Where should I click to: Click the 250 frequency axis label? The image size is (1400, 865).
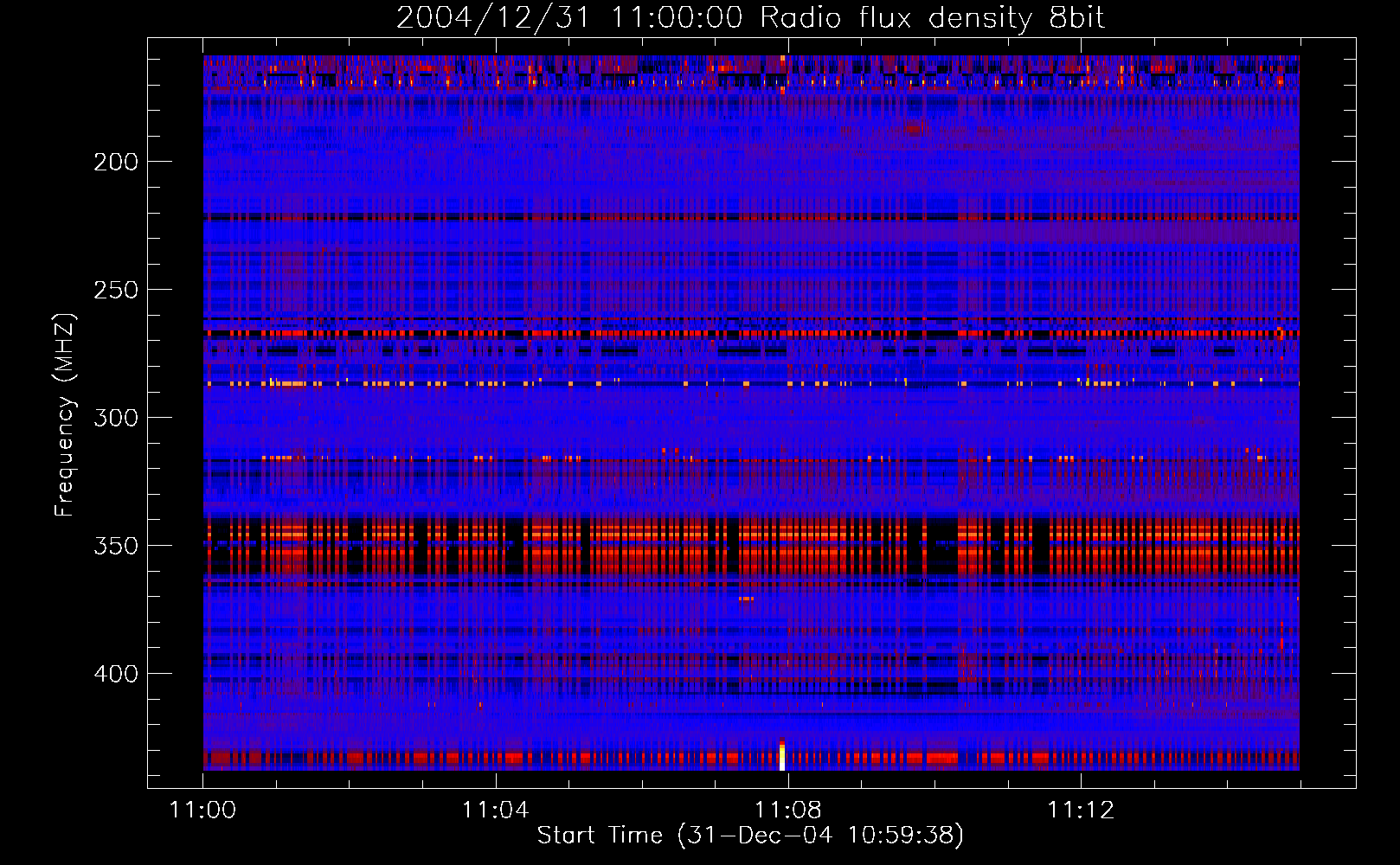pos(115,290)
